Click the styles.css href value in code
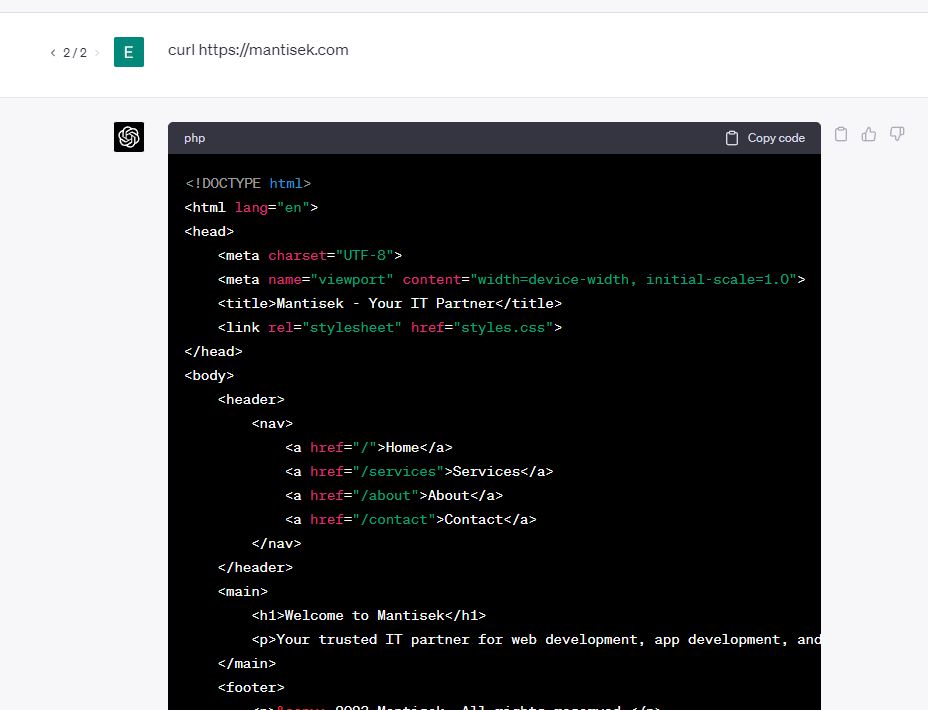The image size is (928, 710). tap(505, 328)
